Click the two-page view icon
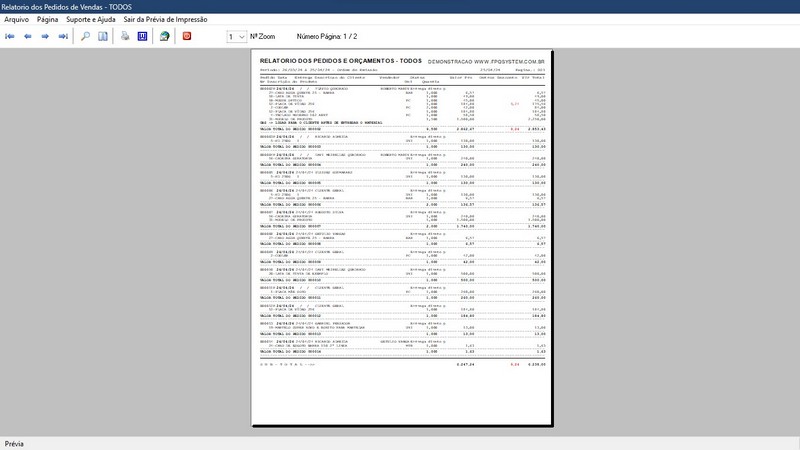 [x=103, y=36]
